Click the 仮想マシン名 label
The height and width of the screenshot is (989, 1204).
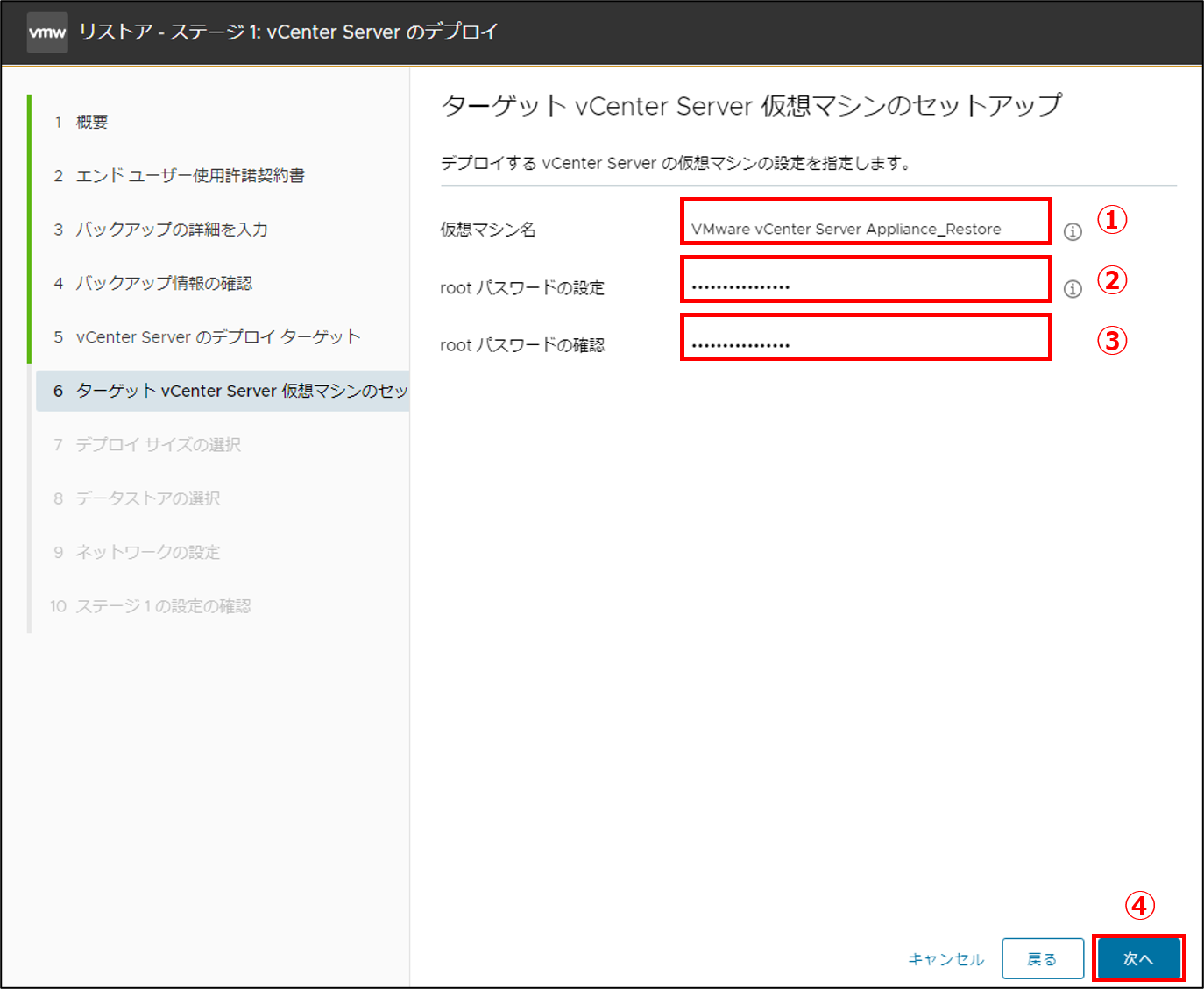[488, 230]
